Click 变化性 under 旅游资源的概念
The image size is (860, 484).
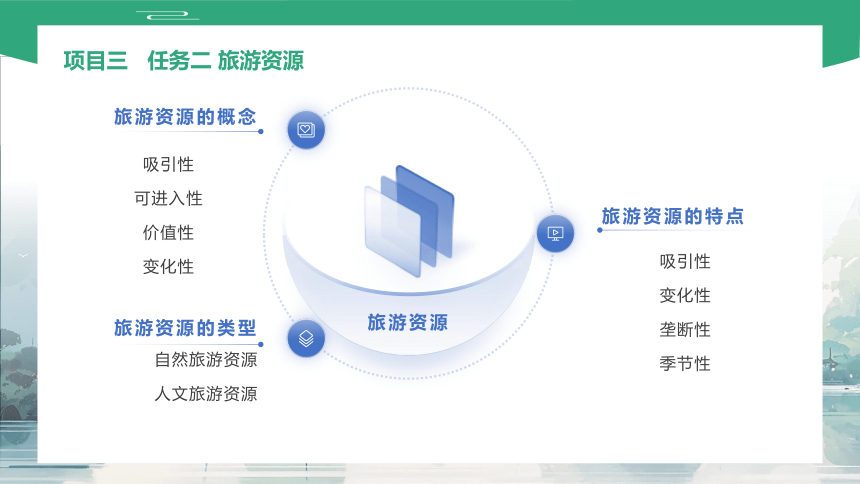click(x=168, y=267)
